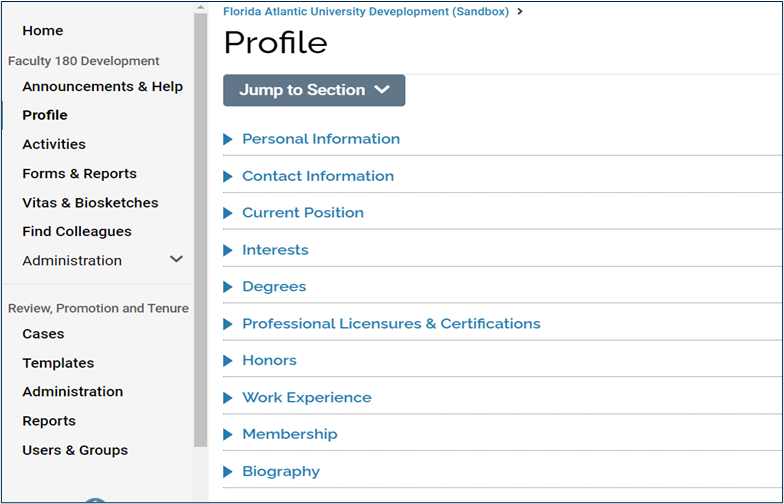Viewport: 784px width, 504px height.
Task: Click the triangle icon beside Current Position
Action: (x=228, y=213)
